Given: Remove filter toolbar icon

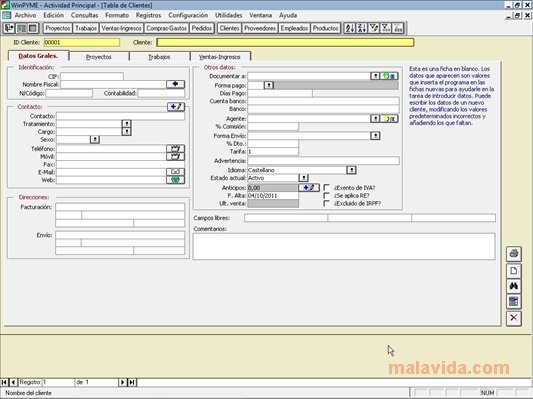Looking at the screenshot, I should (x=398, y=28).
